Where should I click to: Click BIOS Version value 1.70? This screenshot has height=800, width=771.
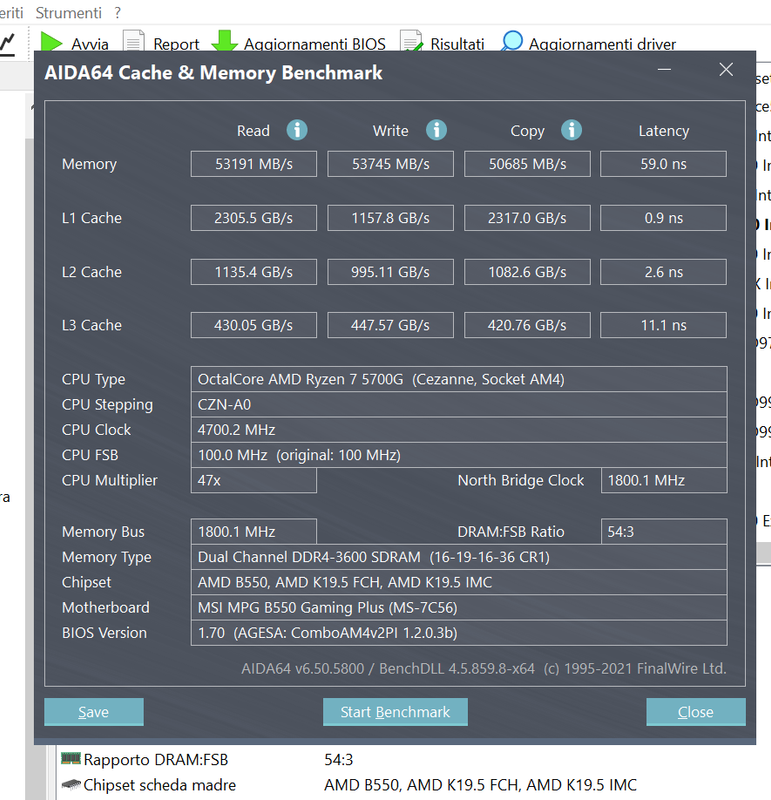pyautogui.click(x=459, y=633)
